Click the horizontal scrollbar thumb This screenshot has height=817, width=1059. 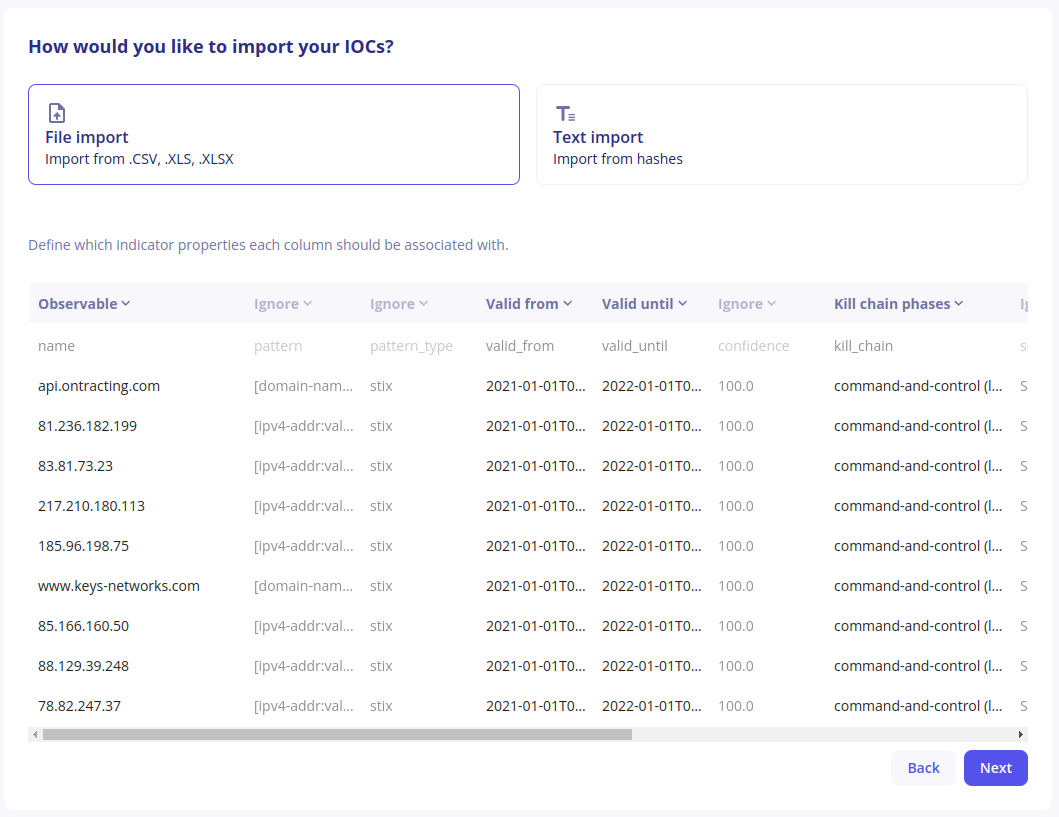click(x=337, y=734)
